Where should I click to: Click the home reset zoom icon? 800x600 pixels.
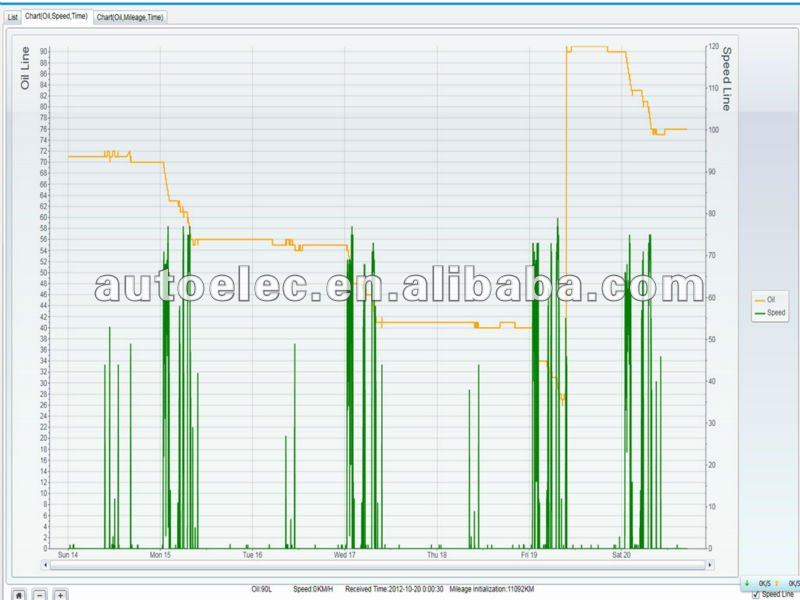click(x=19, y=595)
